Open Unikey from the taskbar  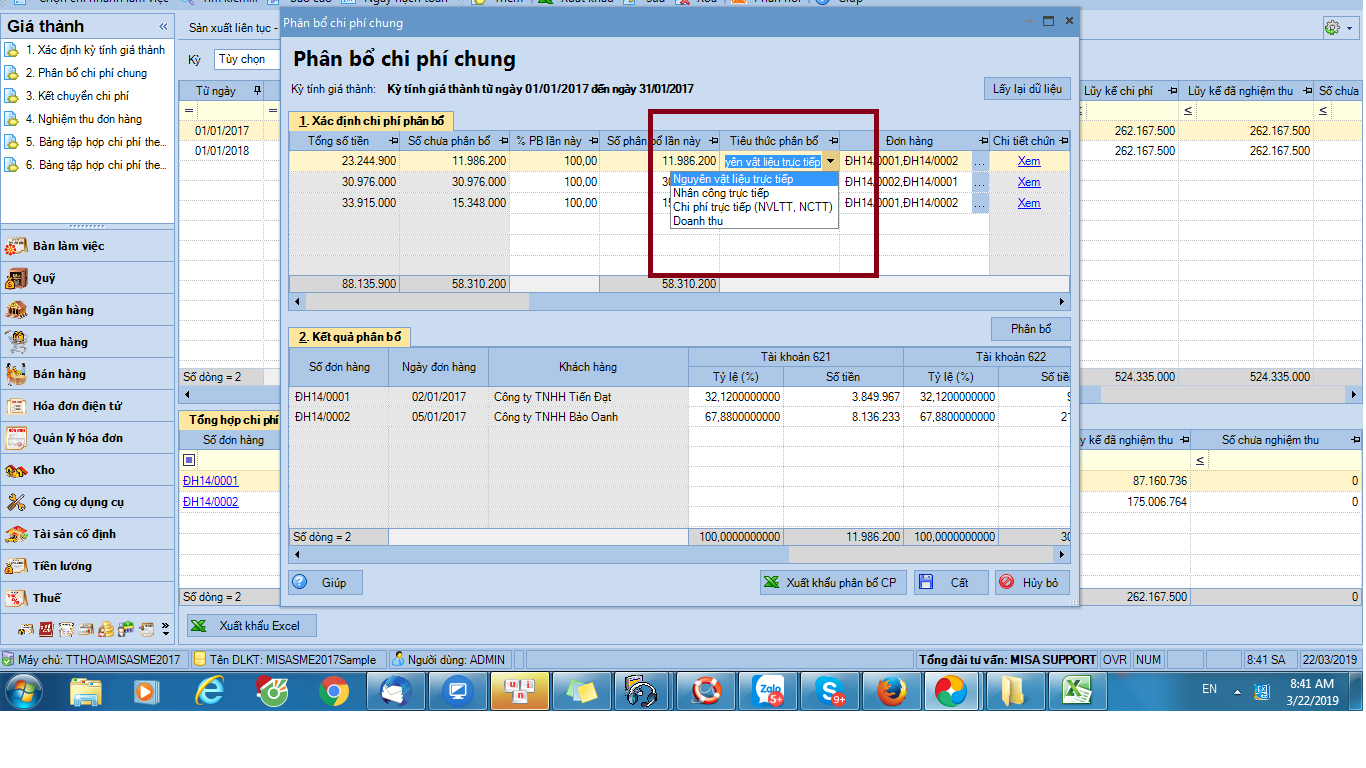click(x=520, y=690)
